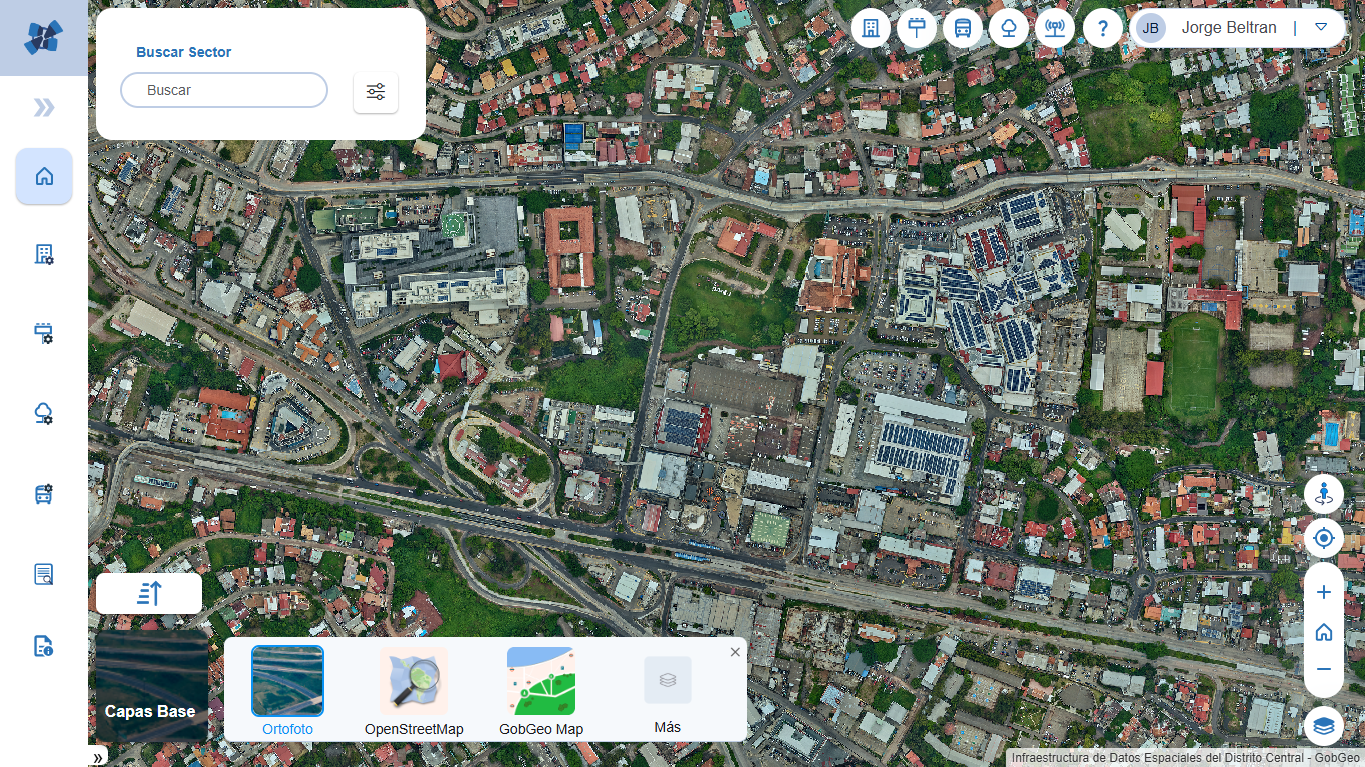
Task: Open the layers stack button at bottom right
Action: pyautogui.click(x=1324, y=726)
